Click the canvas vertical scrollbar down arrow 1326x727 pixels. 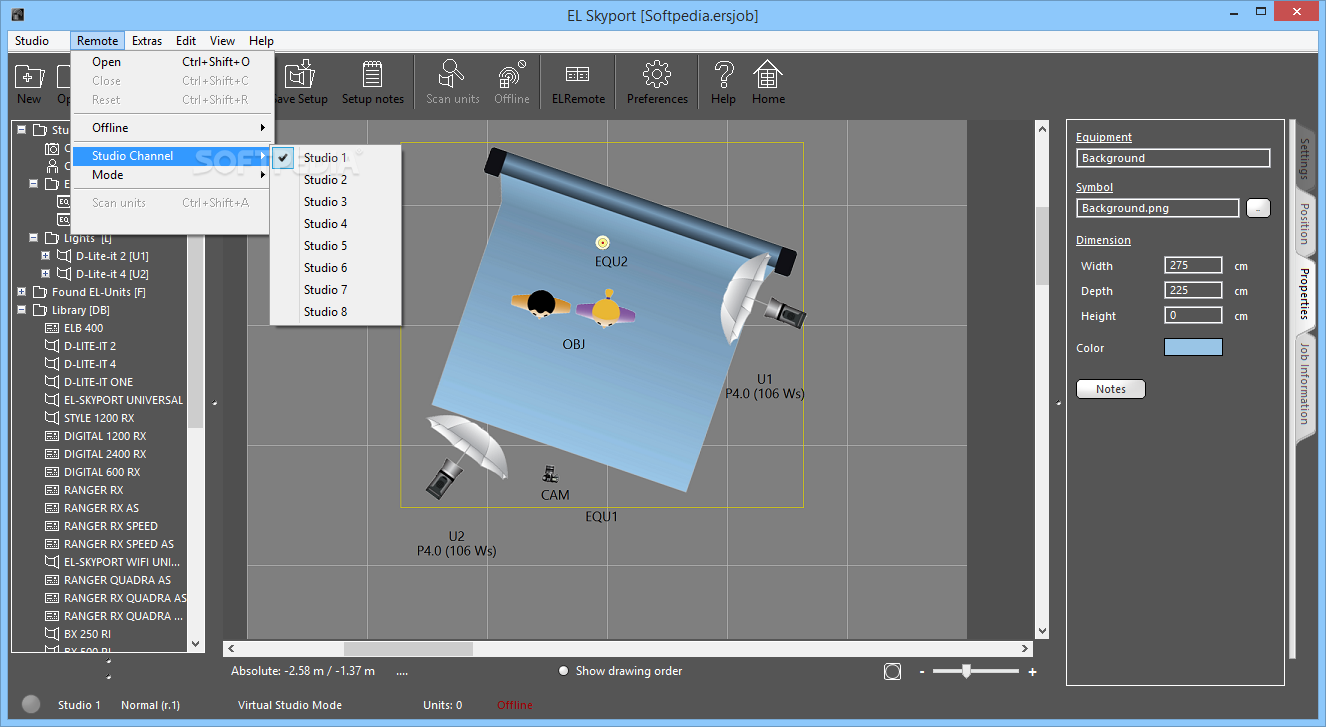pyautogui.click(x=1042, y=631)
